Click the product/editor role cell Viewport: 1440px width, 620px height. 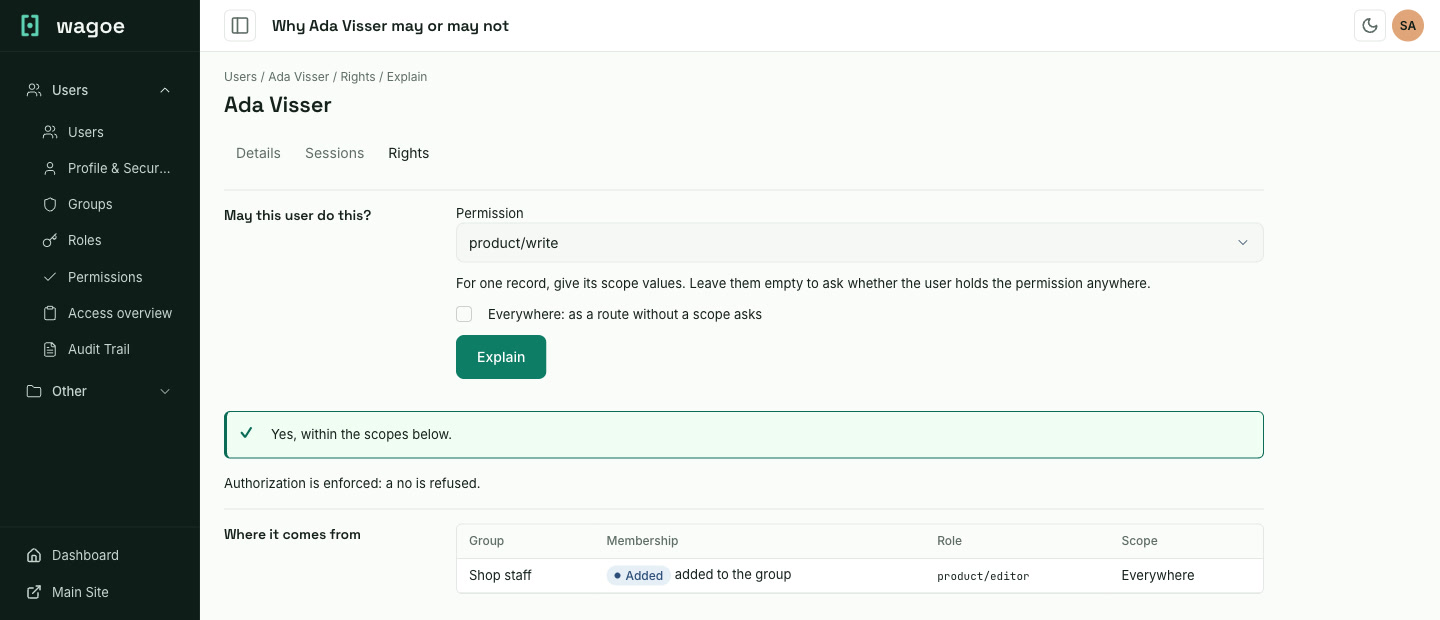click(x=983, y=576)
